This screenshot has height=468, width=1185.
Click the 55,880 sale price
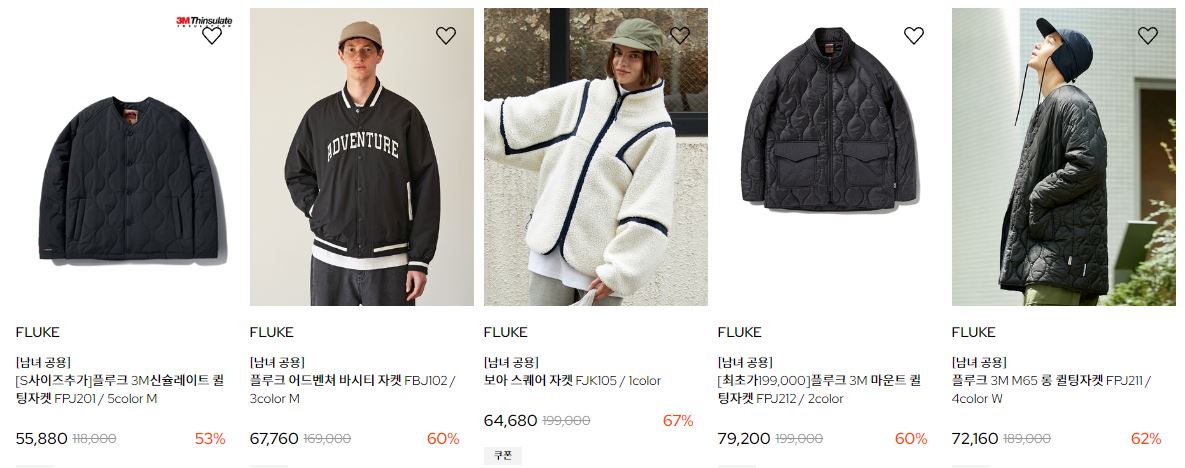tap(42, 439)
